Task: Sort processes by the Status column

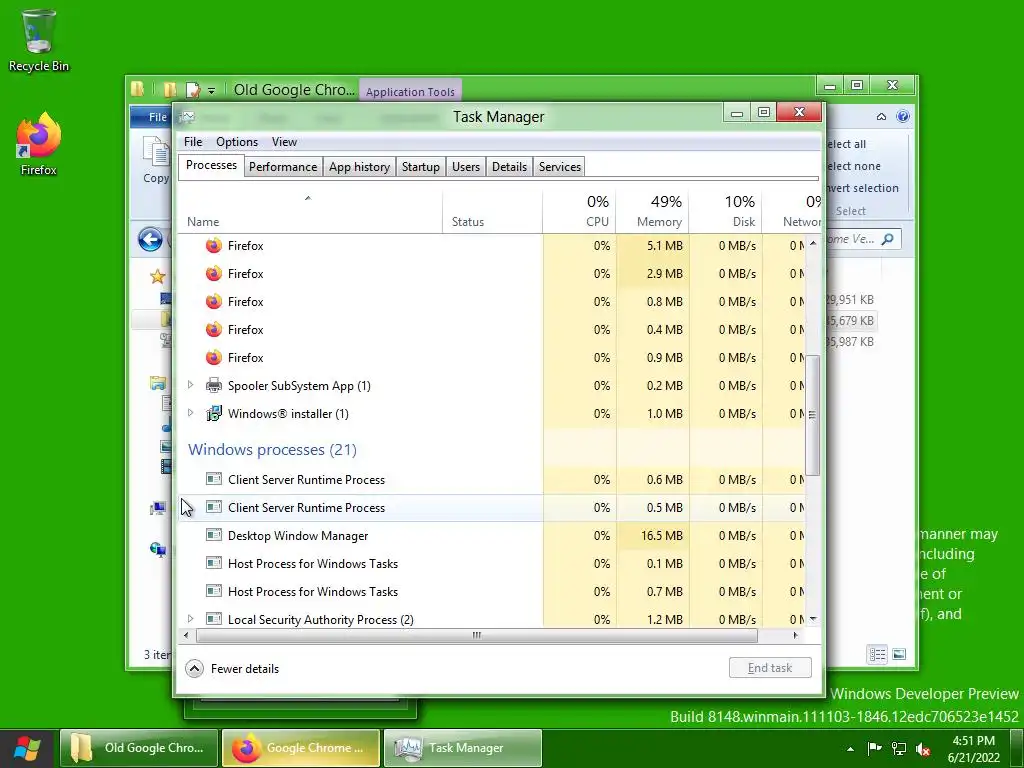Action: tap(492, 212)
